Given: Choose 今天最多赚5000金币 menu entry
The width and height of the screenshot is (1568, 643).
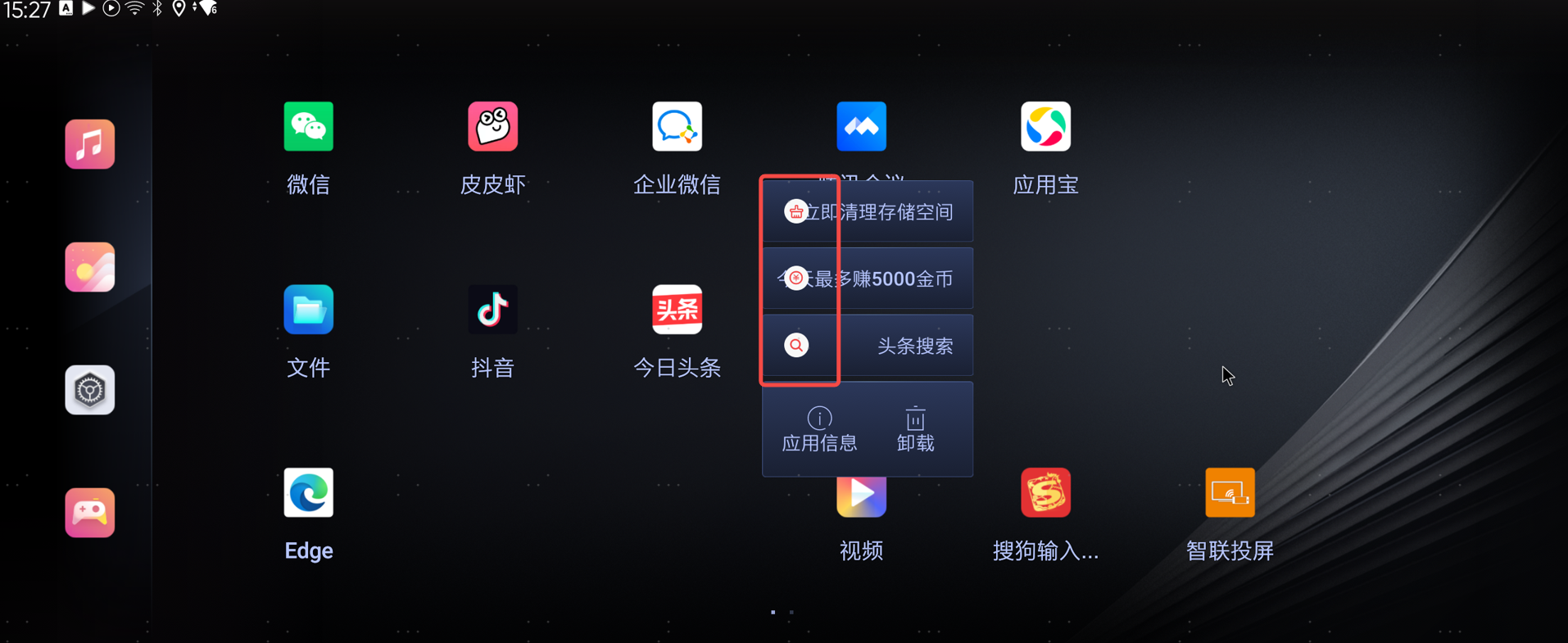Looking at the screenshot, I should (868, 278).
